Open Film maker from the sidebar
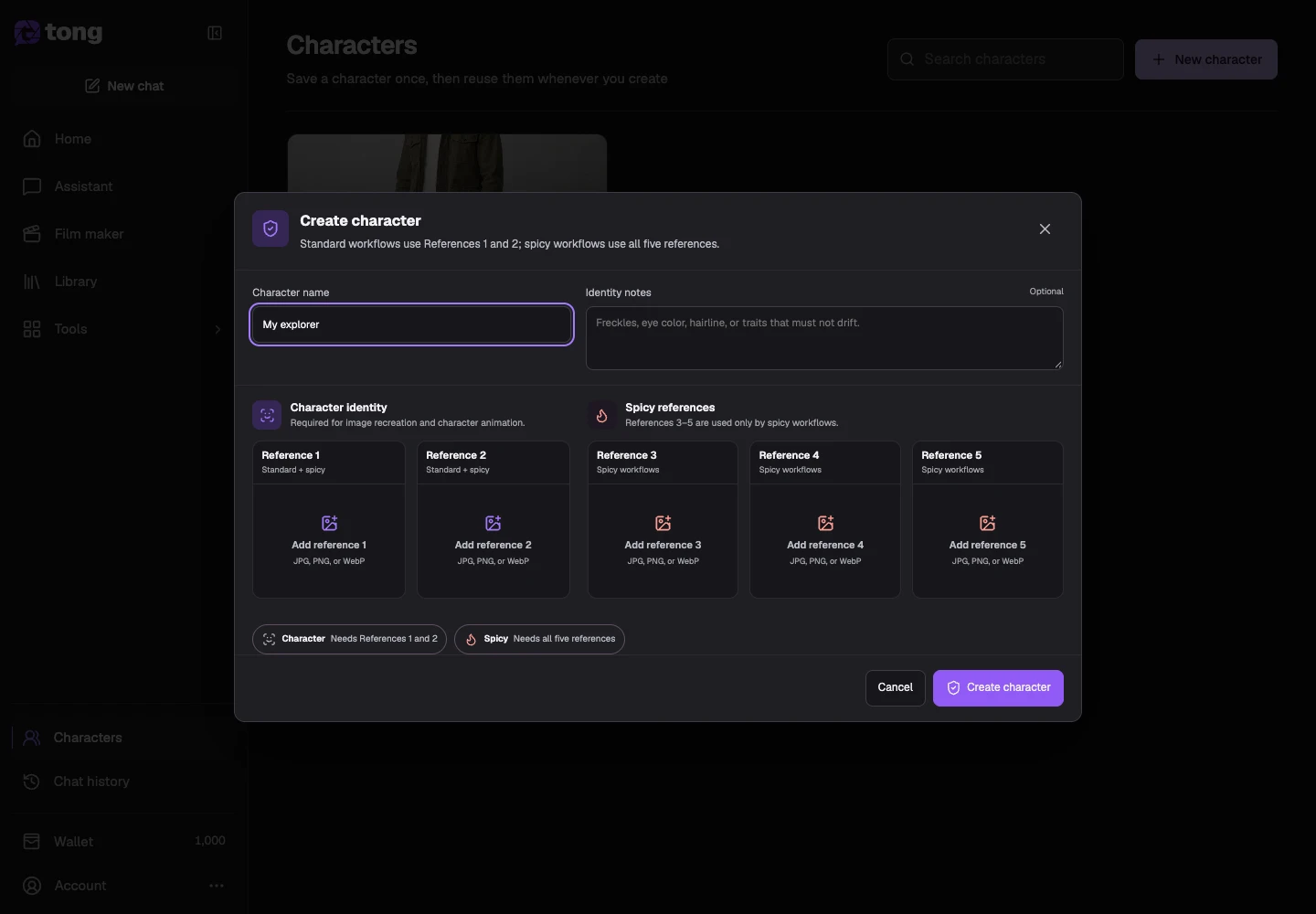The image size is (1316, 914). click(124, 234)
